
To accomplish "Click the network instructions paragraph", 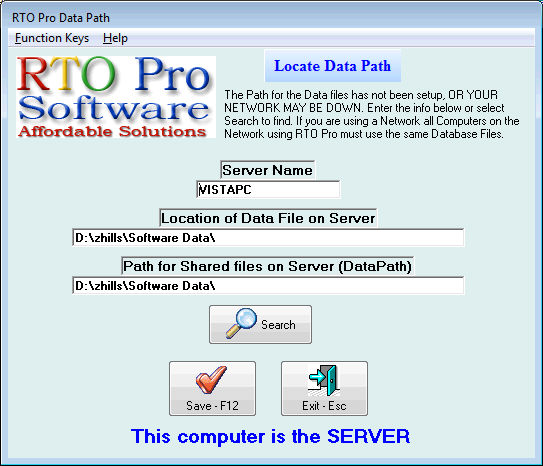I will point(372,114).
